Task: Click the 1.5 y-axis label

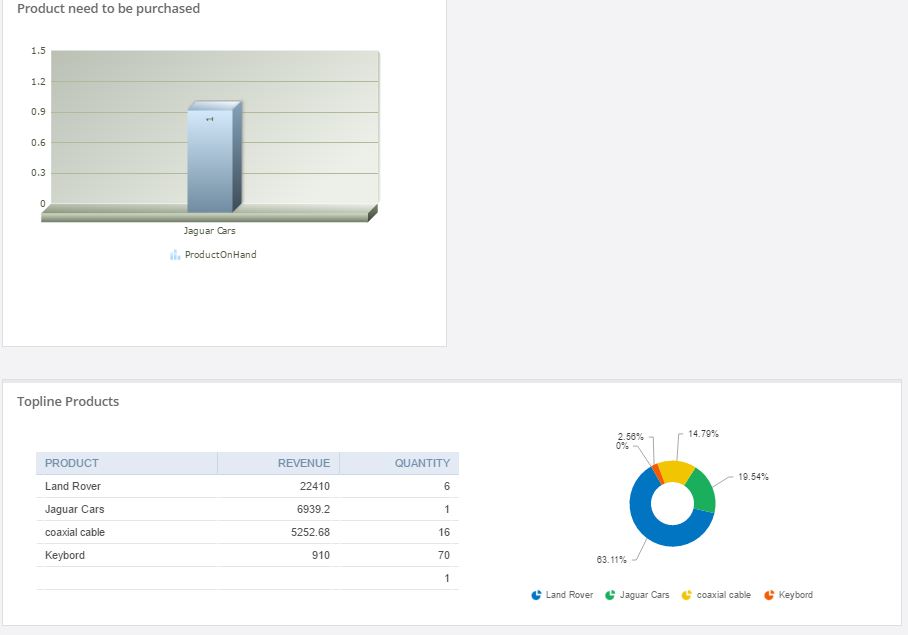Action: point(38,51)
